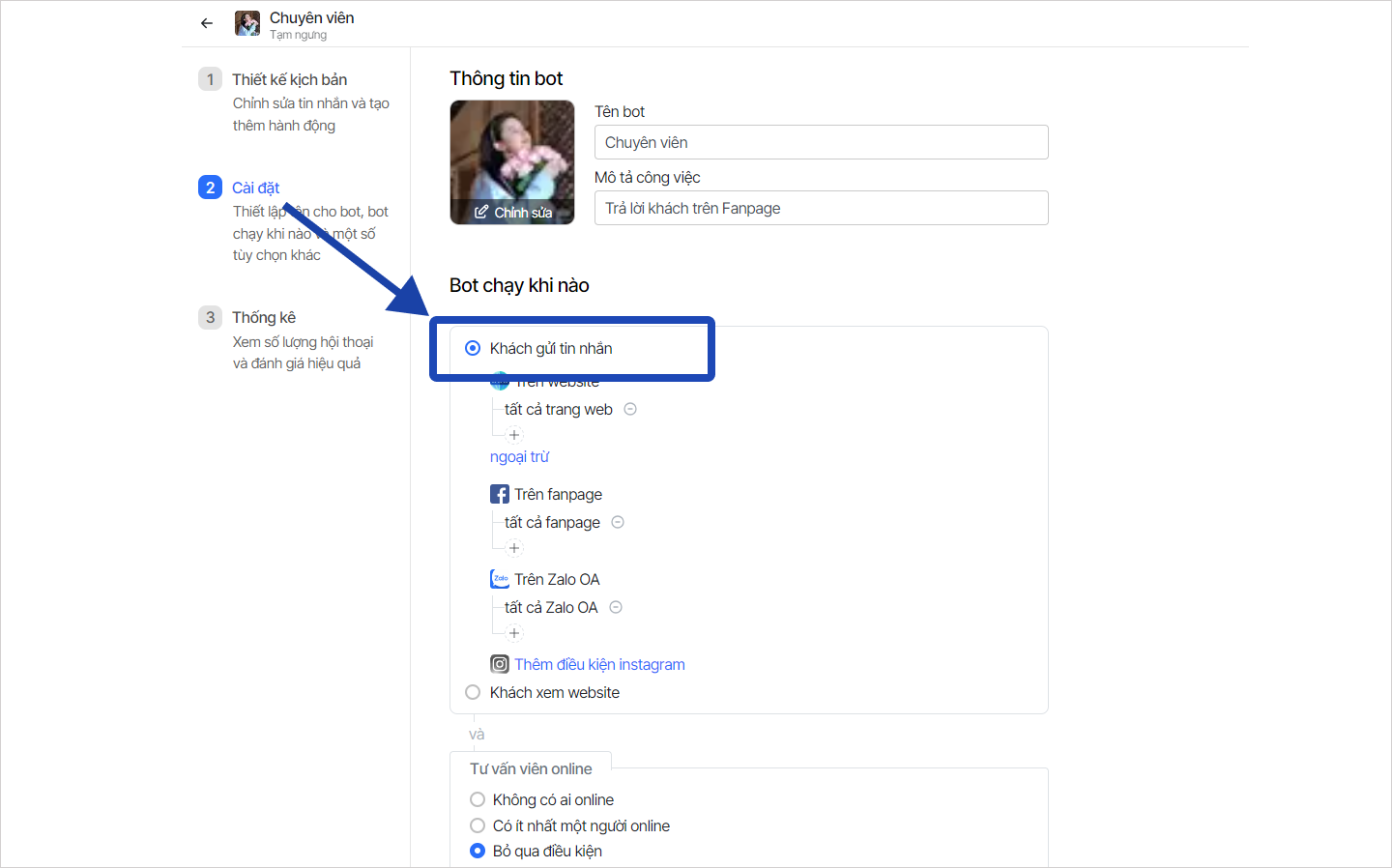Remove the 'tất cả Zalo OA' condition
This screenshot has width=1392, height=868.
(x=616, y=607)
